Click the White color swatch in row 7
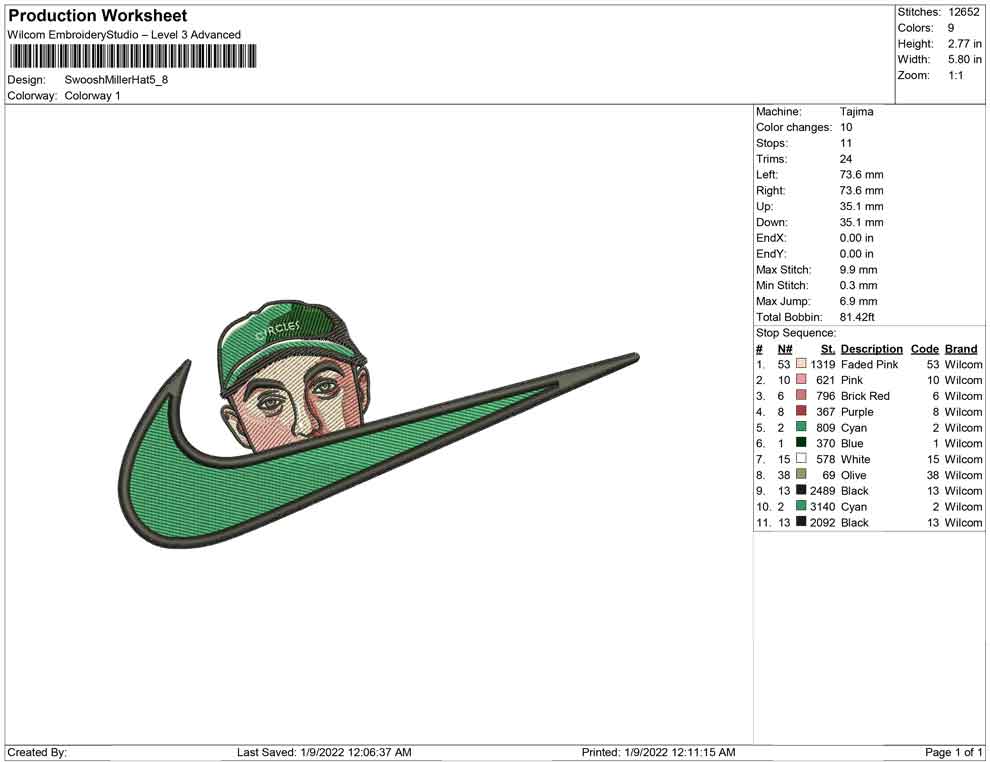The height and width of the screenshot is (762, 990). [801, 458]
